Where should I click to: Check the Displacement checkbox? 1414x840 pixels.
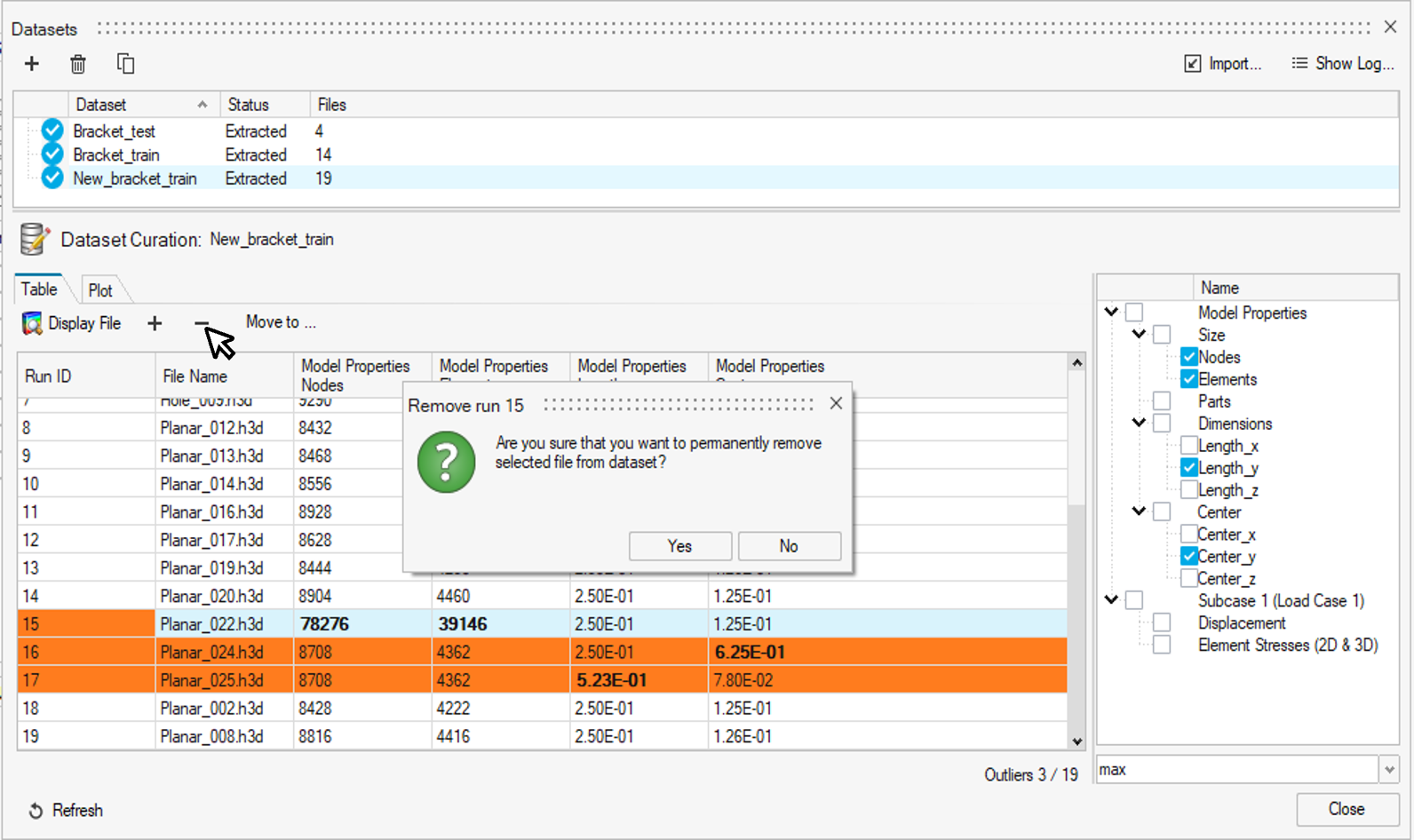point(1162,622)
